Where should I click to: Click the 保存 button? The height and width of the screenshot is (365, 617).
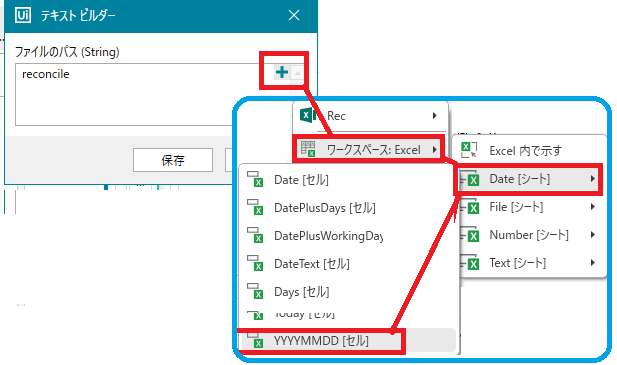[x=173, y=160]
